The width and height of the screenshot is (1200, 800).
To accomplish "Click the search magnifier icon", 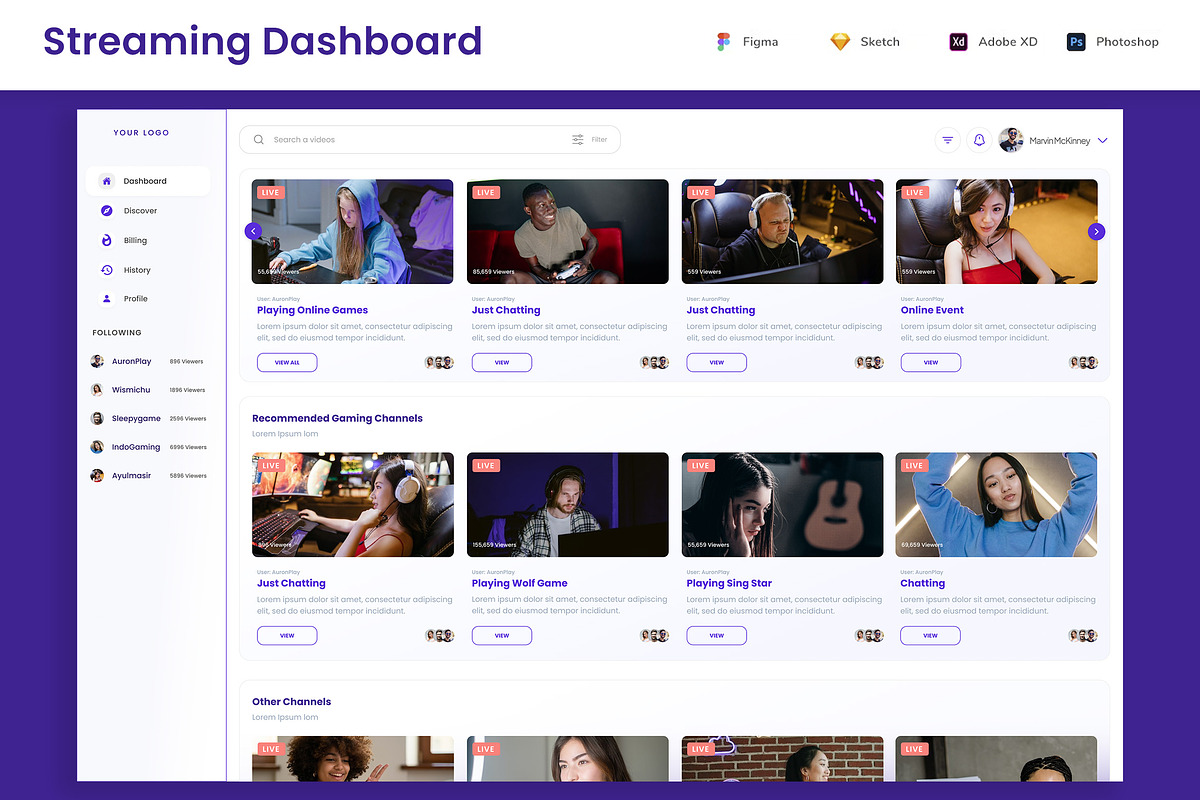I will [259, 140].
